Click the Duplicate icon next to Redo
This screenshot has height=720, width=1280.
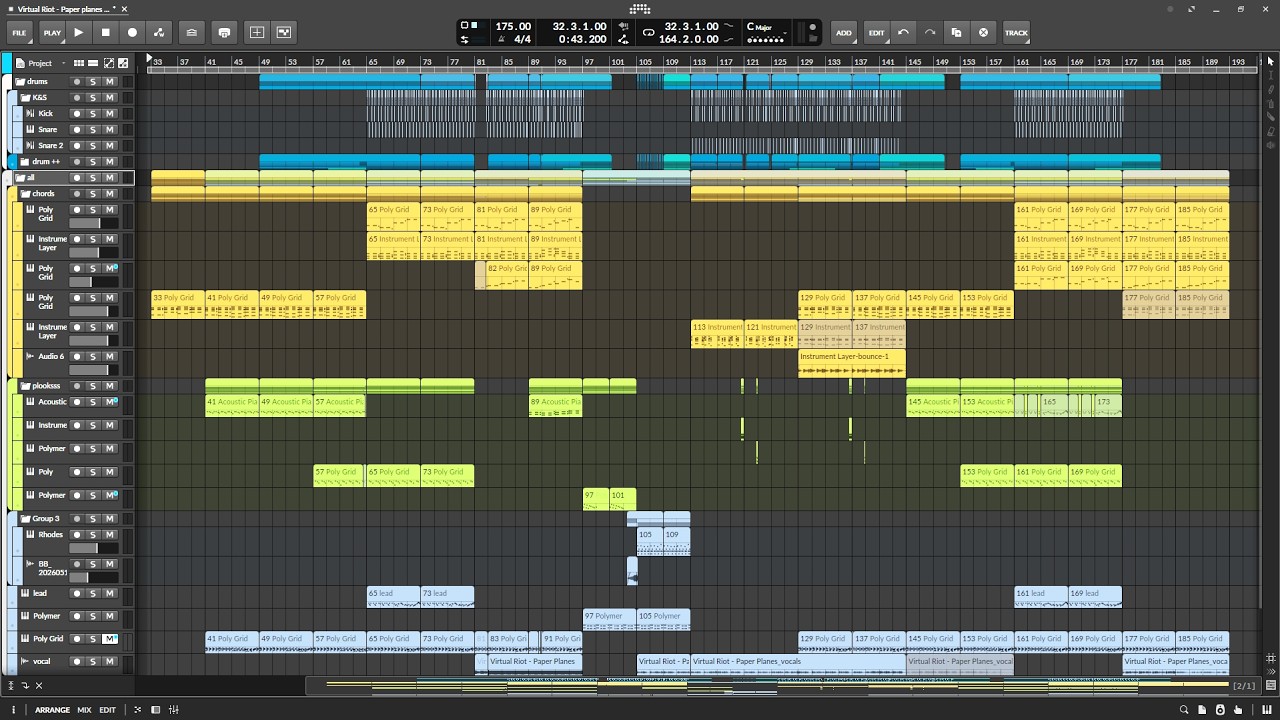point(957,32)
